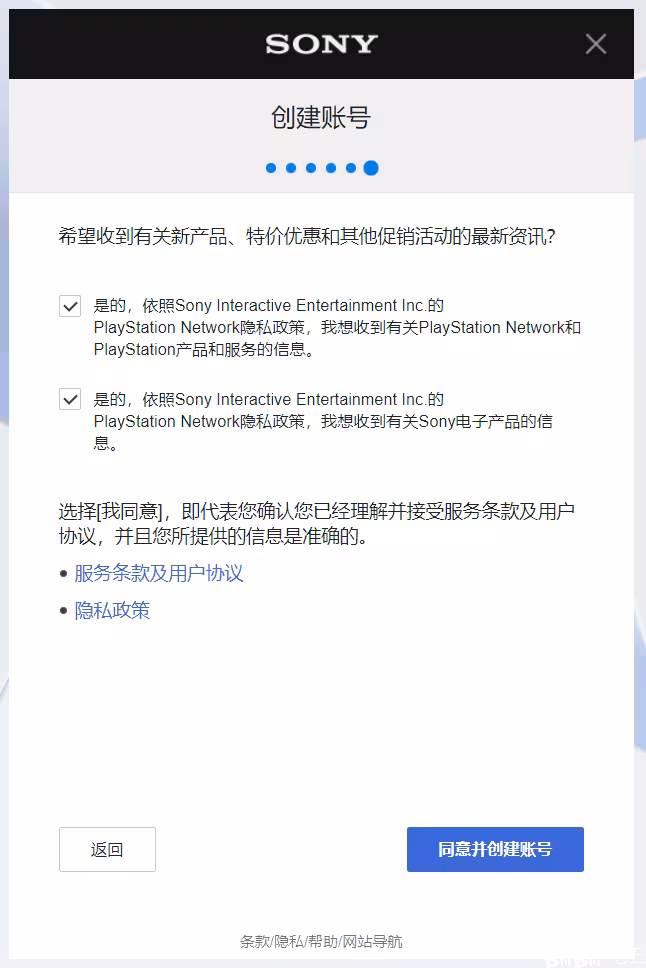Click the 返回 button
Viewport: 646px width, 968px height.
107,849
